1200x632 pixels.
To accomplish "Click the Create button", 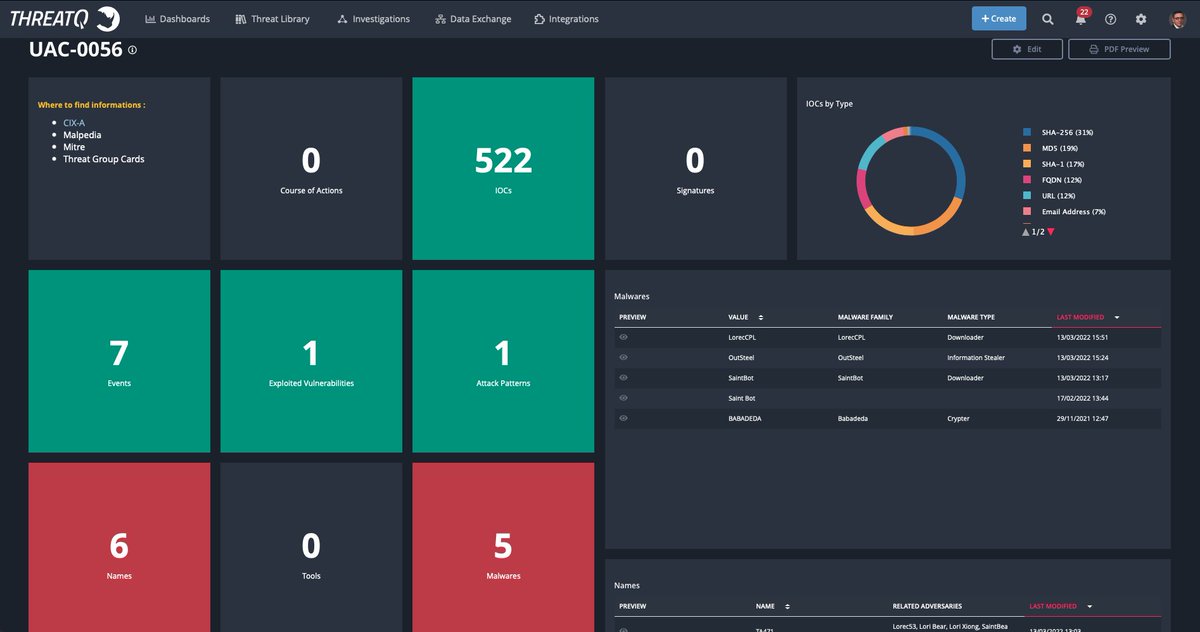I will pyautogui.click(x=998, y=18).
